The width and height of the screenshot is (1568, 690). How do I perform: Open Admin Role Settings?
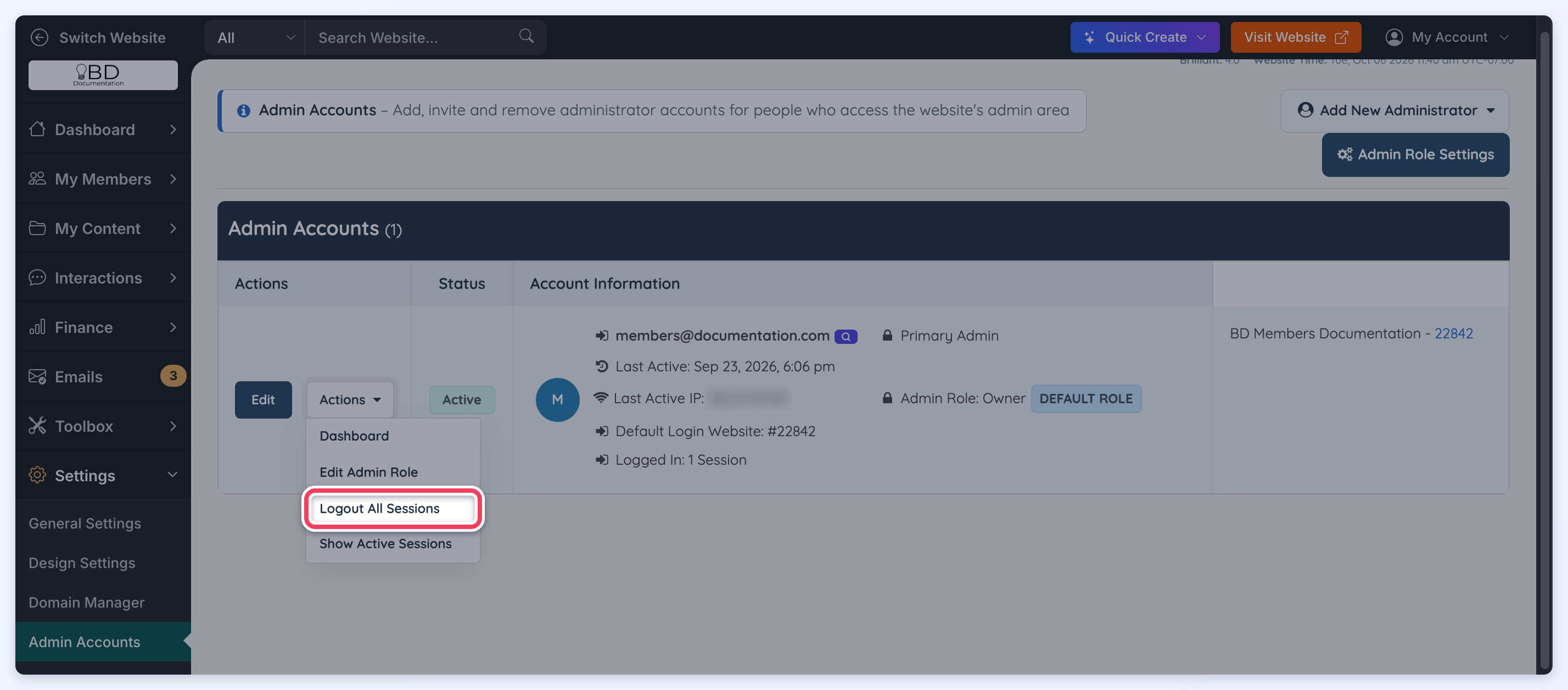click(x=1415, y=155)
